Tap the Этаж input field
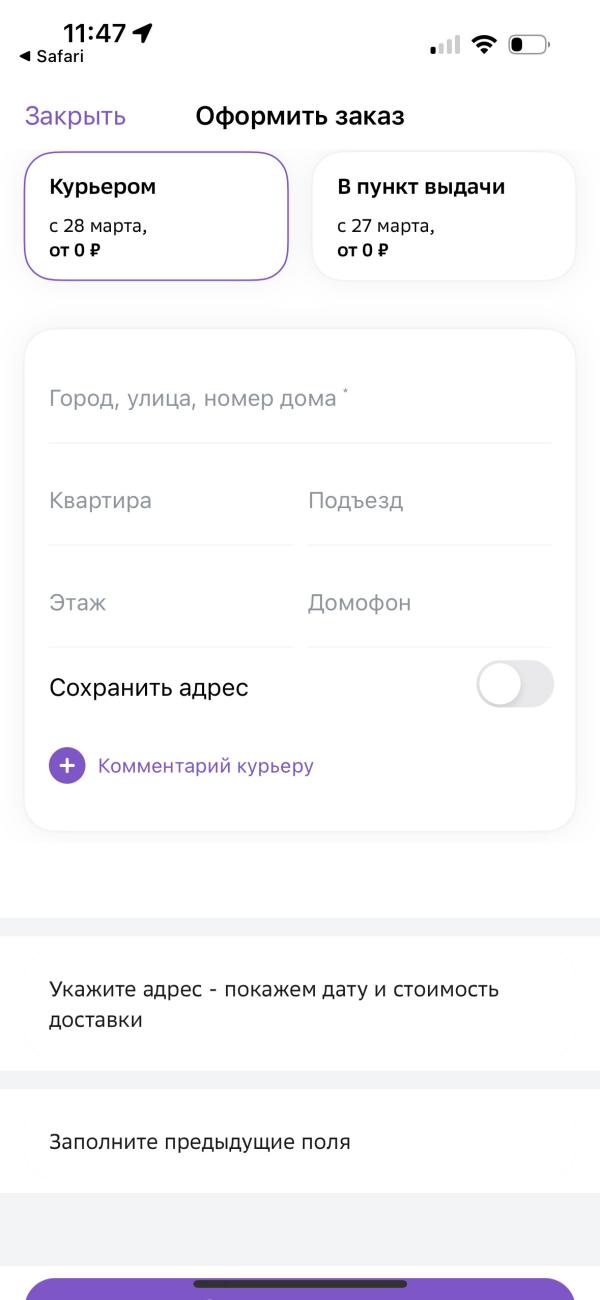 tap(170, 603)
